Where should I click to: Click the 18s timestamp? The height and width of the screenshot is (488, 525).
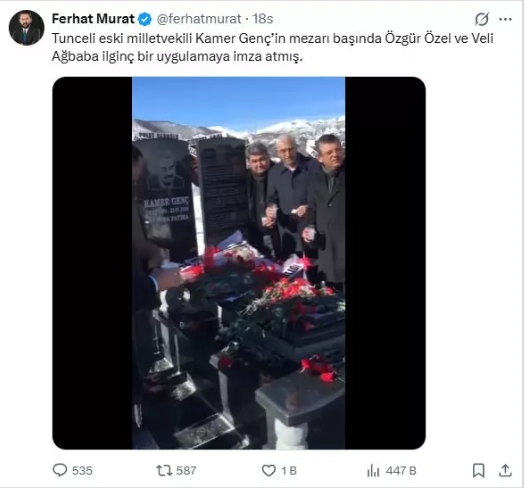(x=263, y=19)
